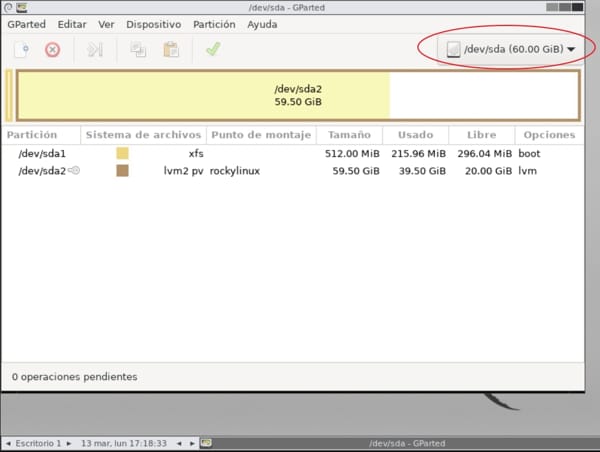Minimize the GParted window
This screenshot has height=452, width=600.
pyautogui.click(x=552, y=7)
